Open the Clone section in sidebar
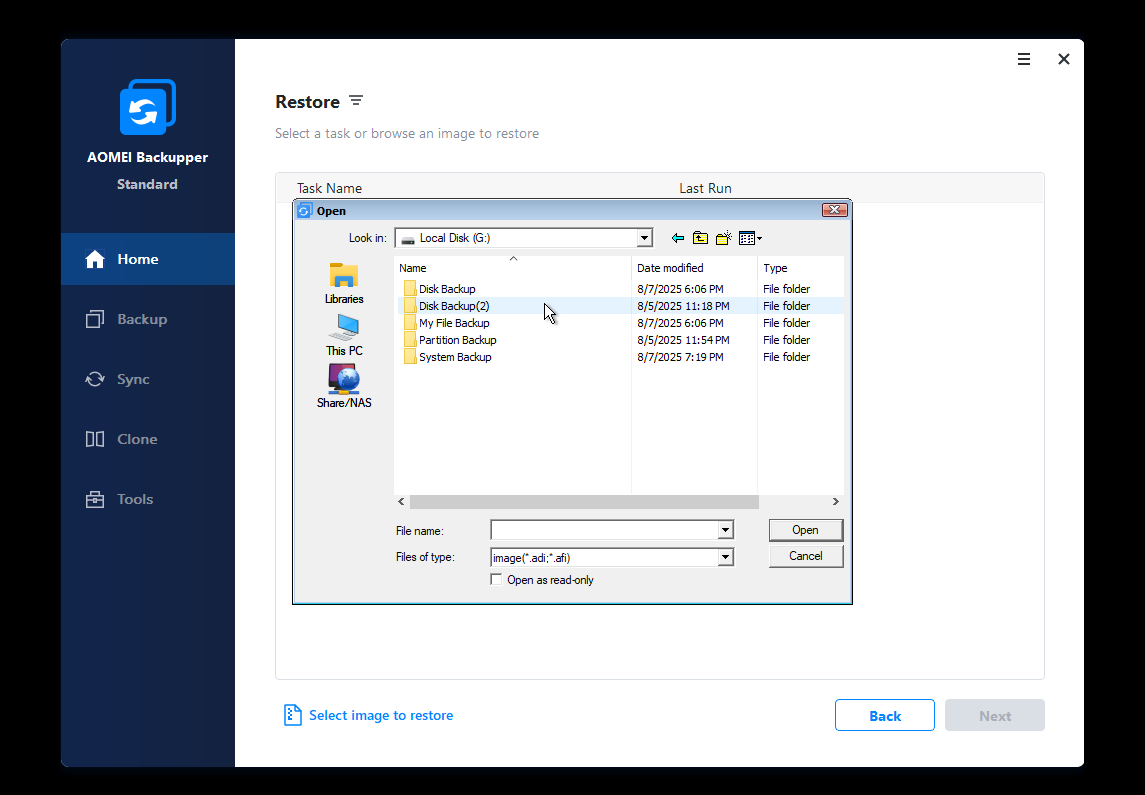The image size is (1145, 795). [x=148, y=439]
